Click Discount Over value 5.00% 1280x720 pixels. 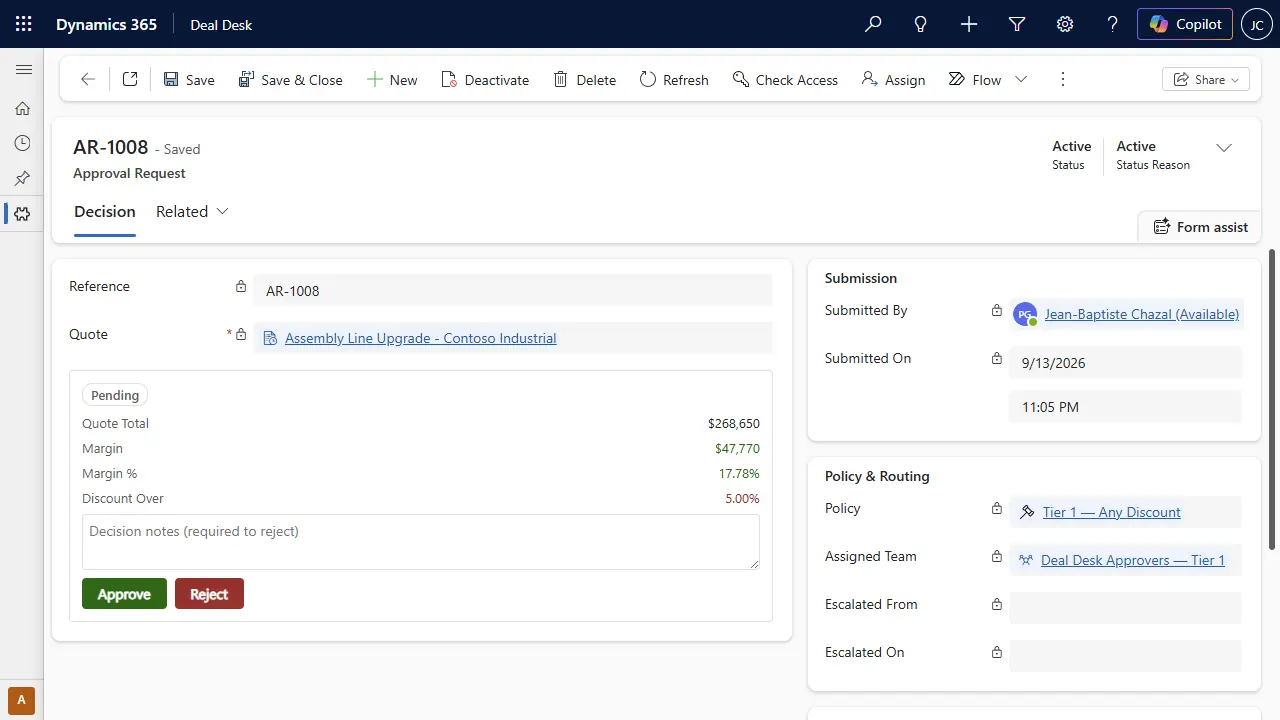point(742,499)
